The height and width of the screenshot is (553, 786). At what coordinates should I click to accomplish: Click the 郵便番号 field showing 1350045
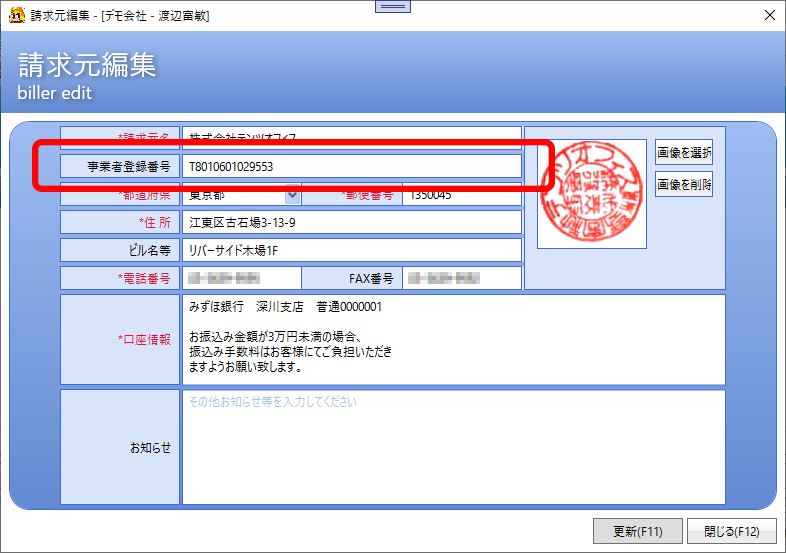click(x=460, y=194)
